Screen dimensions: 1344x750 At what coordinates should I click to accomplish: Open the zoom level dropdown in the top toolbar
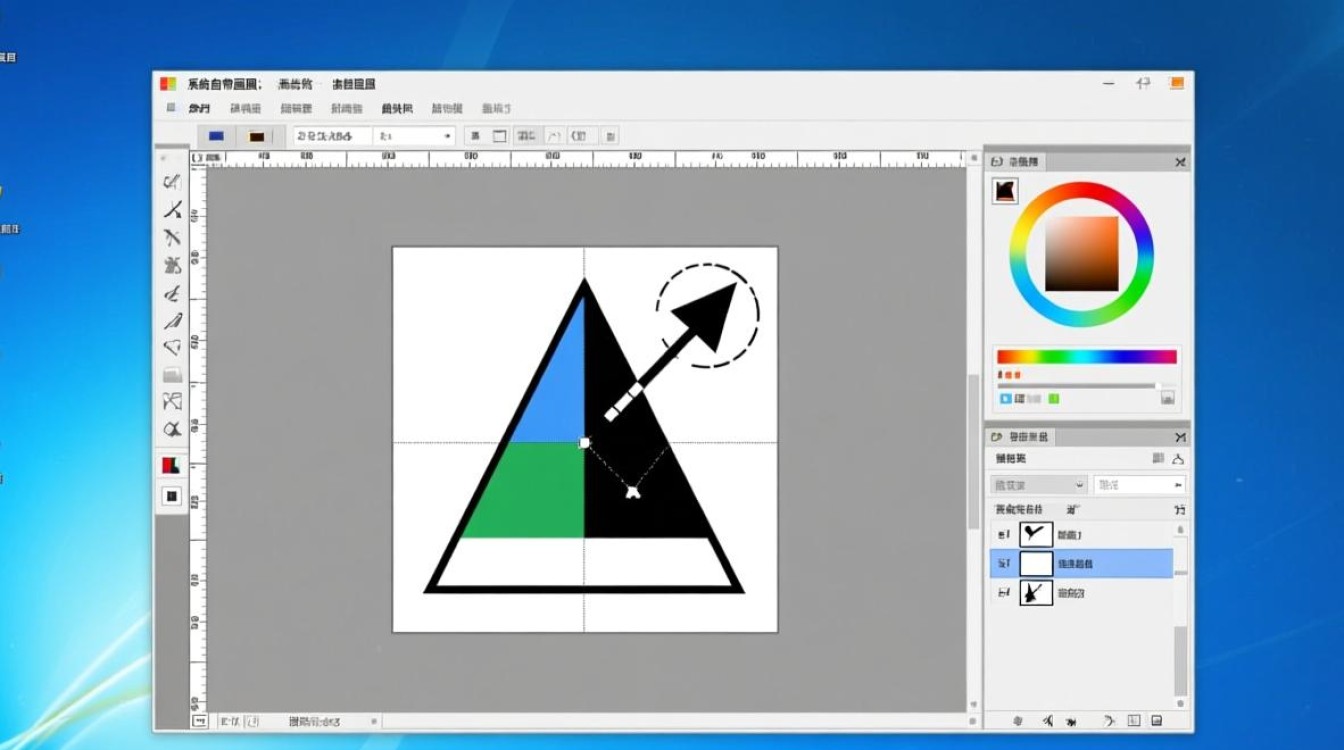point(448,135)
